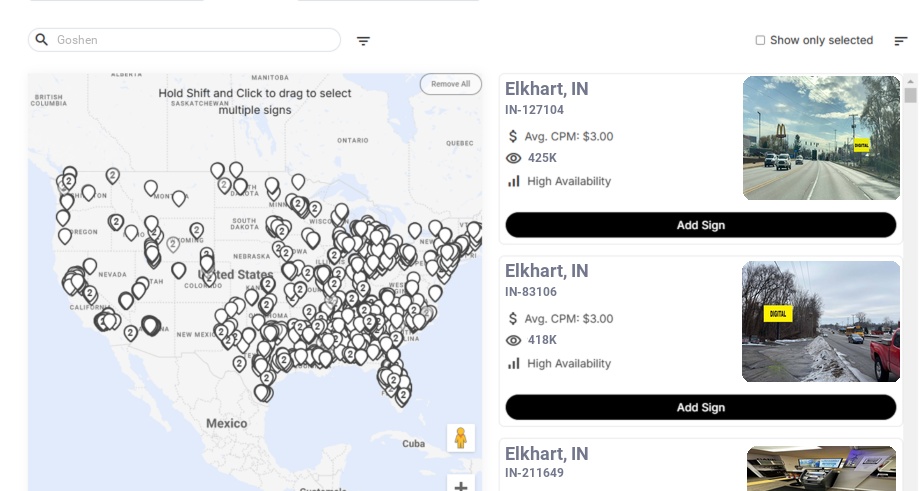920x491 pixels.
Task: Open the IN-83106 snowy road photo
Action: [821, 321]
